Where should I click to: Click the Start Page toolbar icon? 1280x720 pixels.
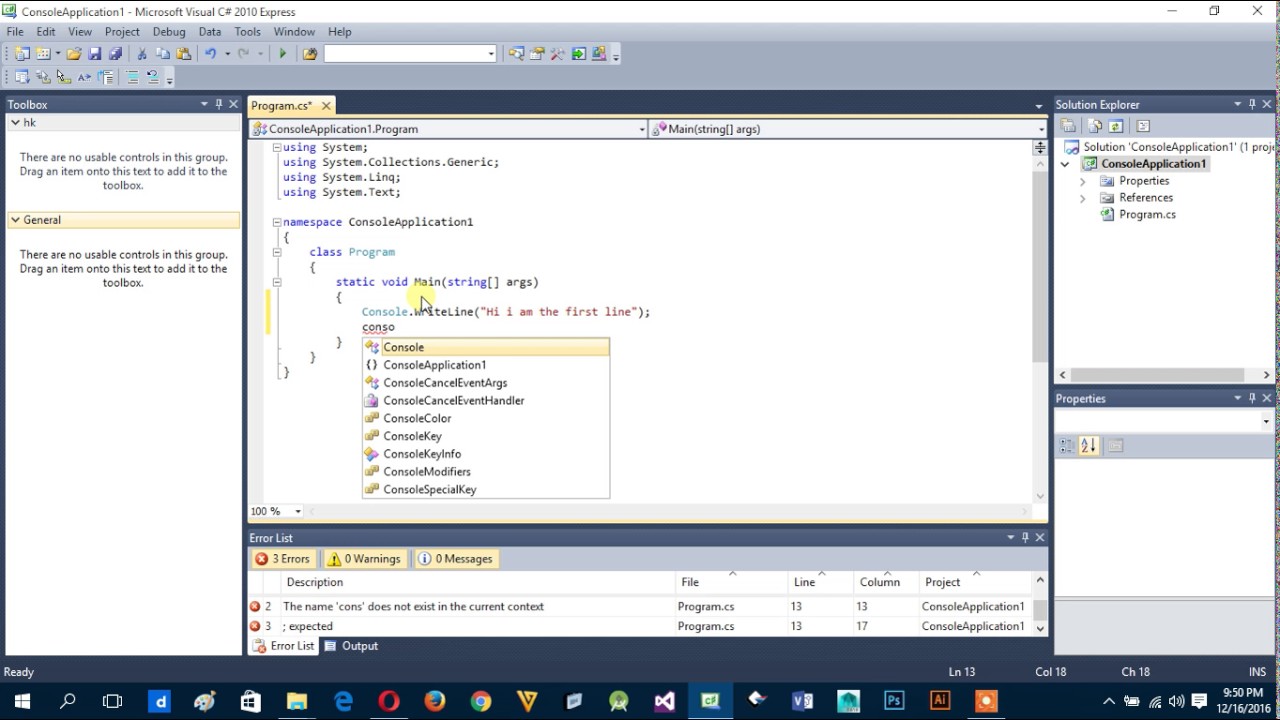click(x=579, y=54)
